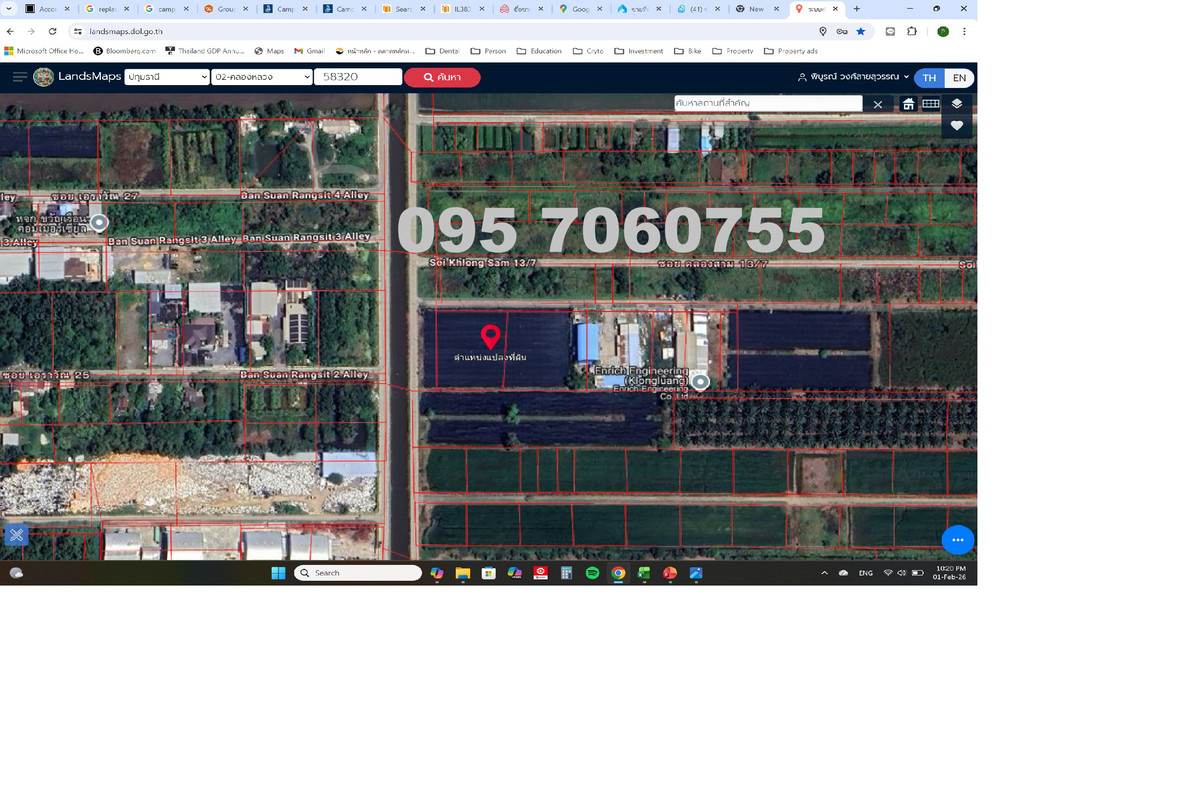Click the parcel number field 58320

click(358, 77)
